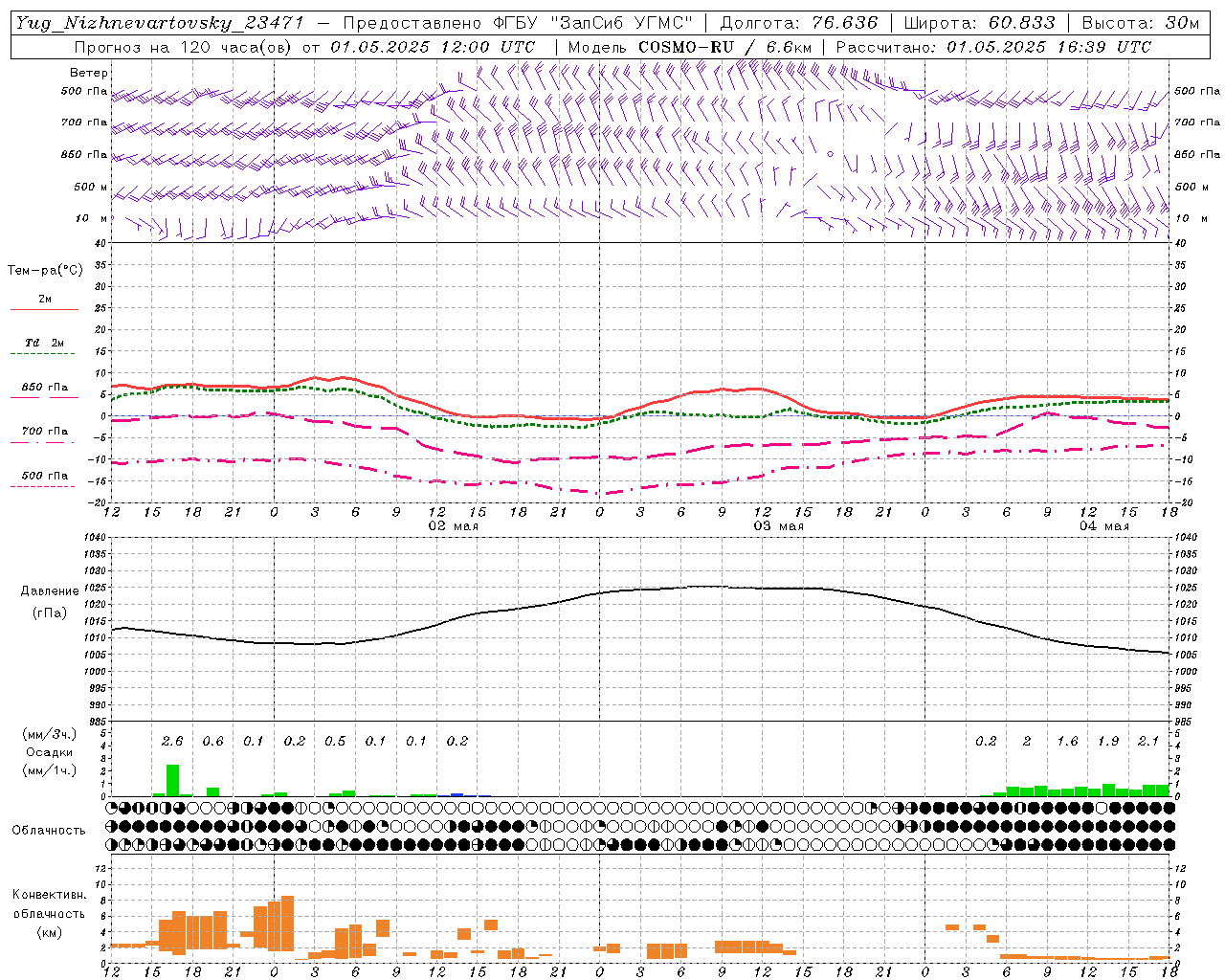Click the 04 мая date label

[x=1103, y=526]
